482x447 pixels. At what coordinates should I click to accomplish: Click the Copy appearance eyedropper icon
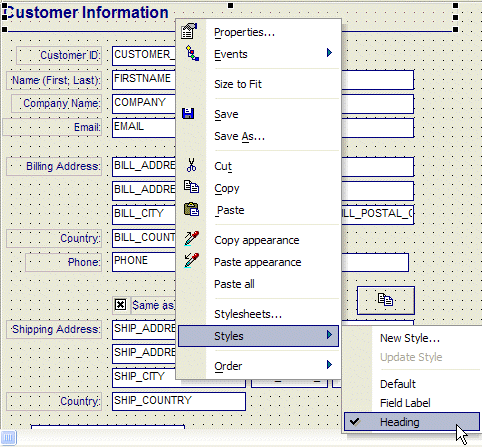click(191, 239)
